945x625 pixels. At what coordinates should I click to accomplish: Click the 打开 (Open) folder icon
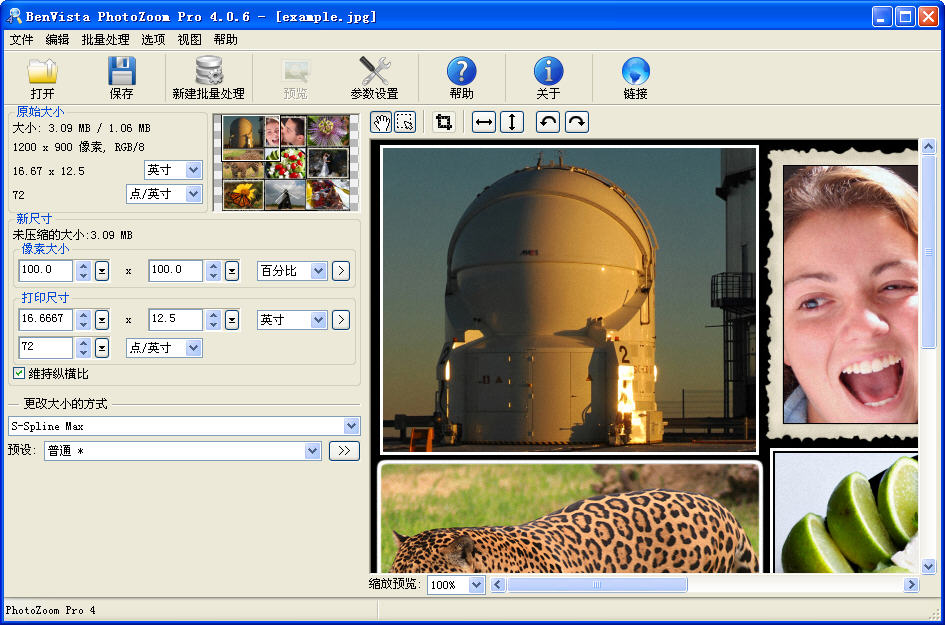[x=42, y=72]
